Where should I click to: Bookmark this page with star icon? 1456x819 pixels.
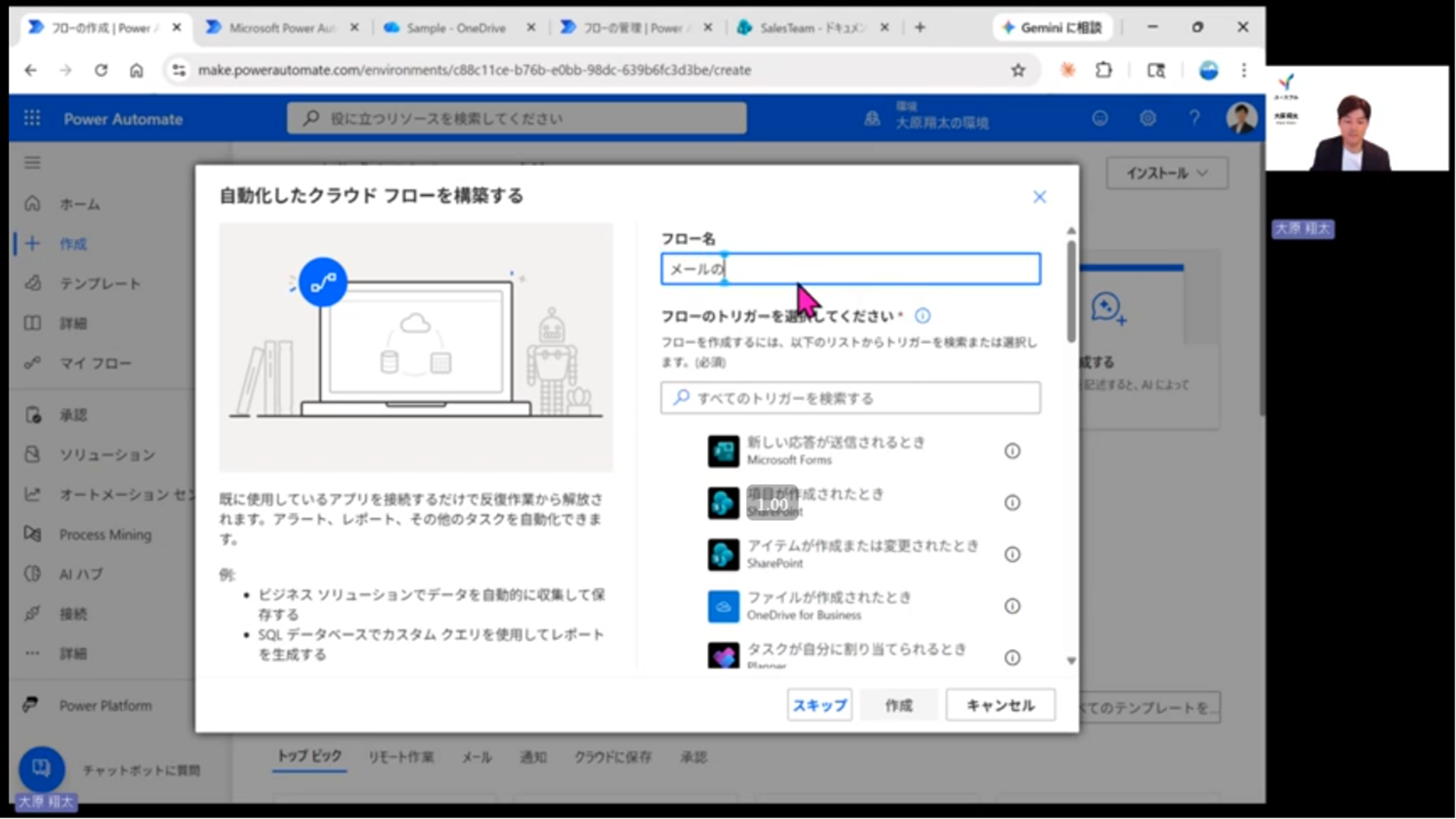point(1017,70)
